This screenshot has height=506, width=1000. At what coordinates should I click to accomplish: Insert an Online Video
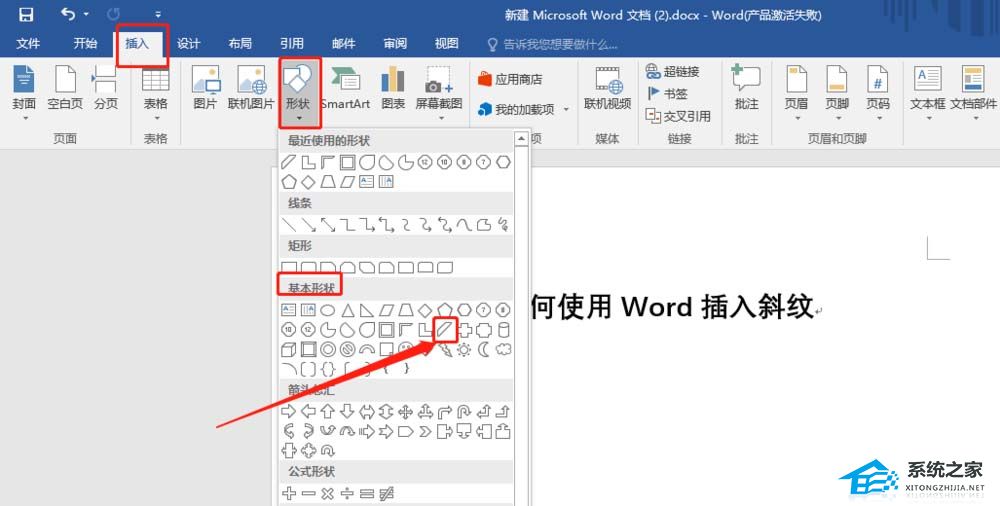pos(607,89)
